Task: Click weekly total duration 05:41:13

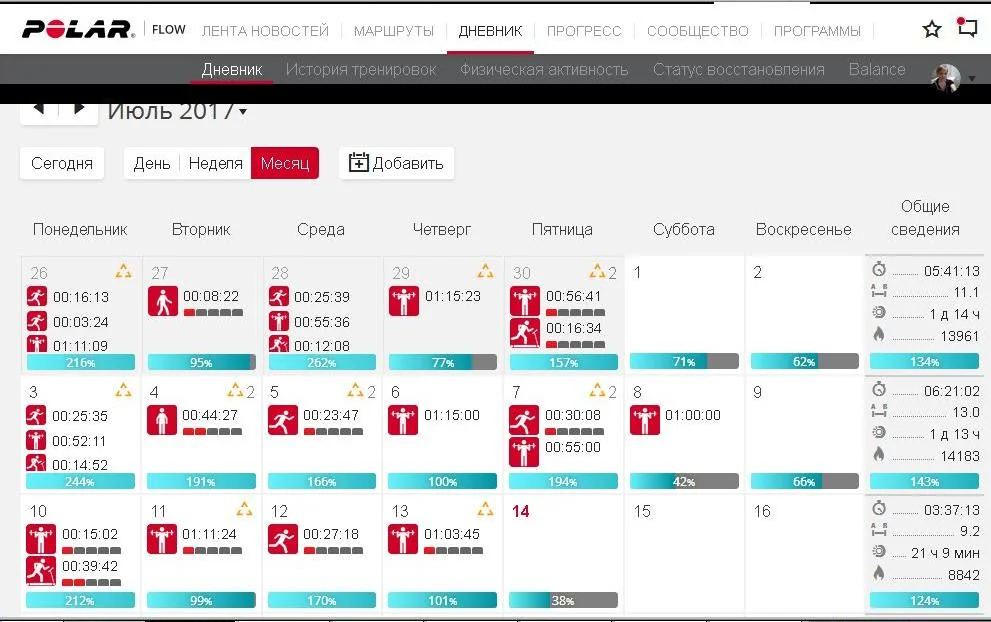Action: (x=952, y=271)
